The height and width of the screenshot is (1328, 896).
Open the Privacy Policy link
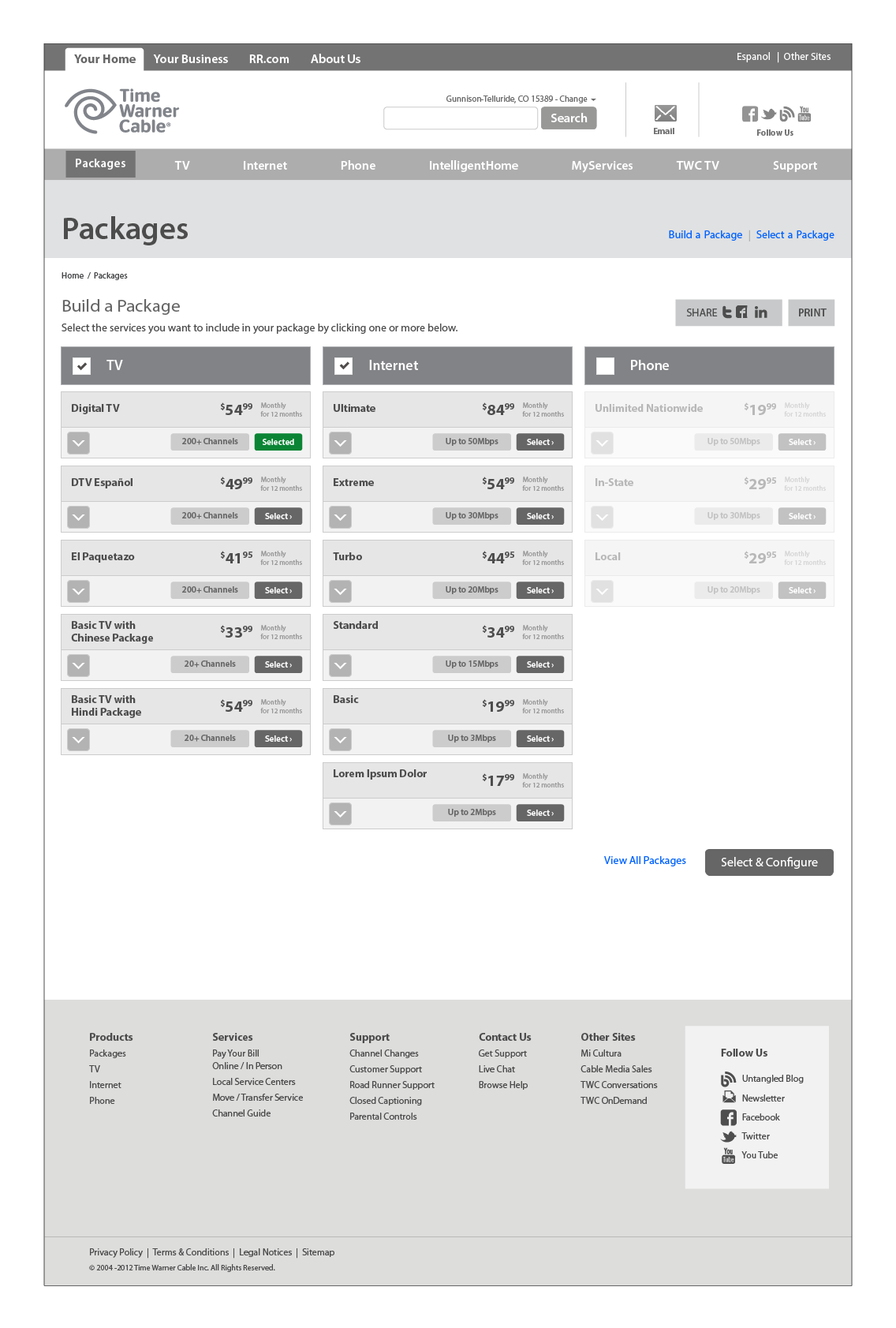tap(116, 1252)
